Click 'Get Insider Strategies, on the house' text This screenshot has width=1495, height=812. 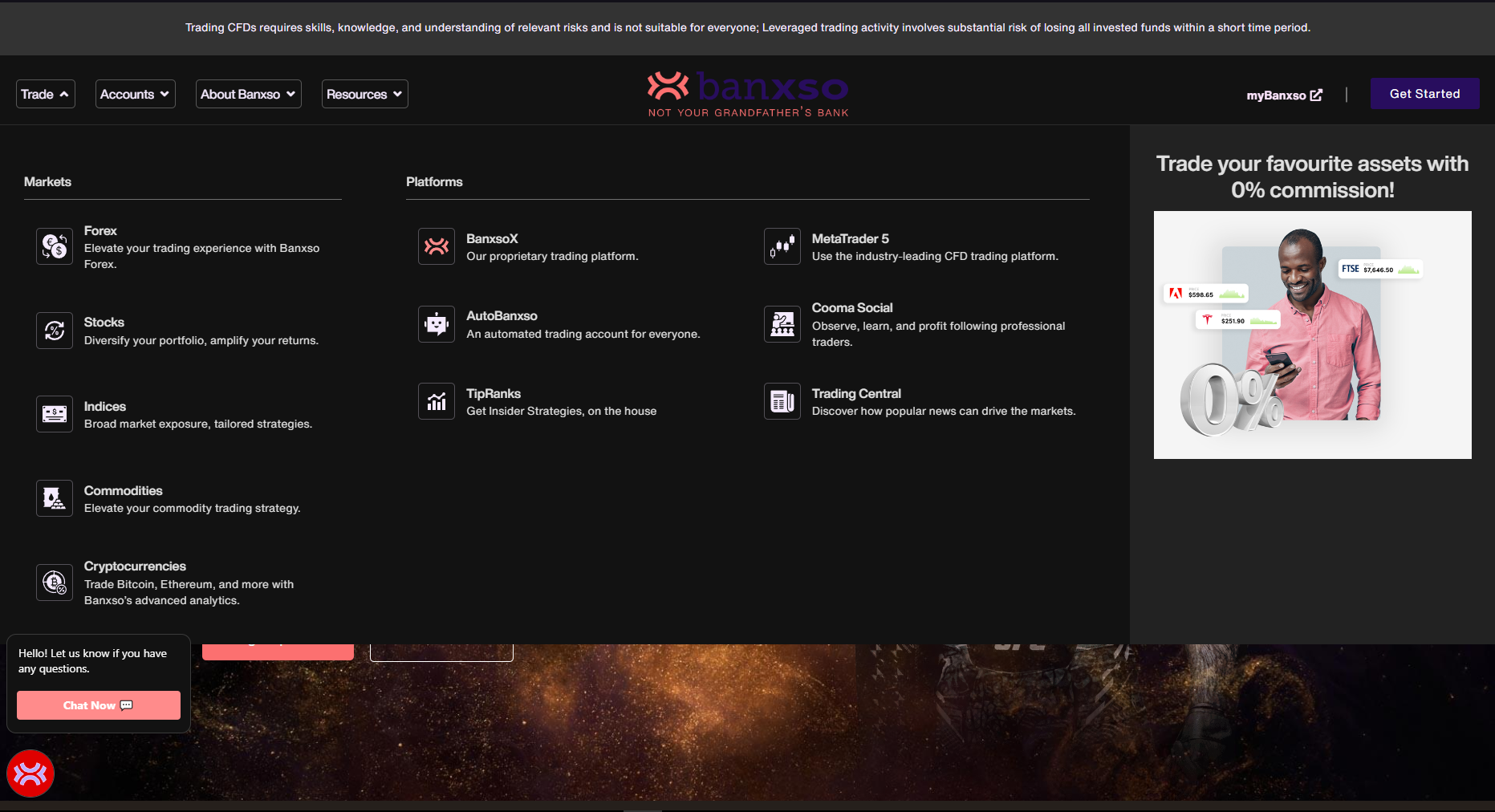562,411
